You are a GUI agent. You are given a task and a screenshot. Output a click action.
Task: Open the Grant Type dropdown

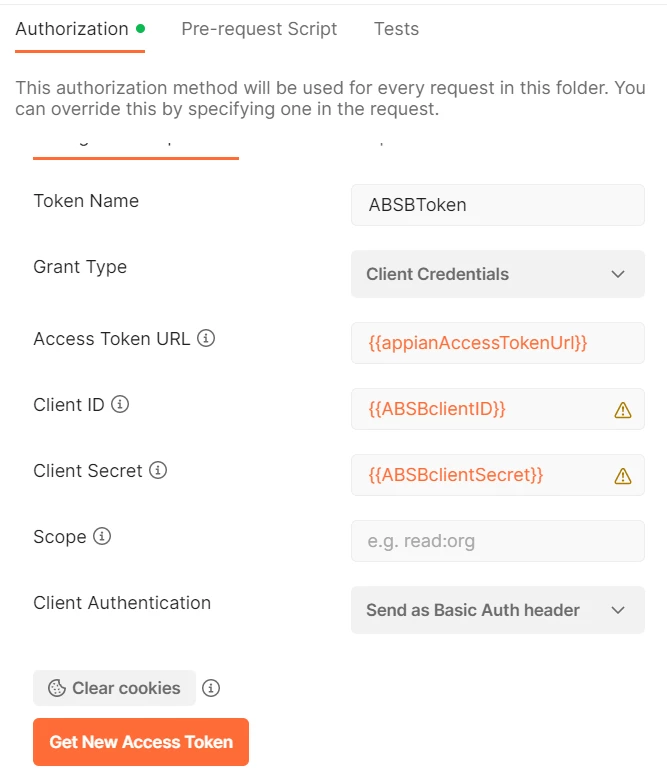pyautogui.click(x=497, y=274)
